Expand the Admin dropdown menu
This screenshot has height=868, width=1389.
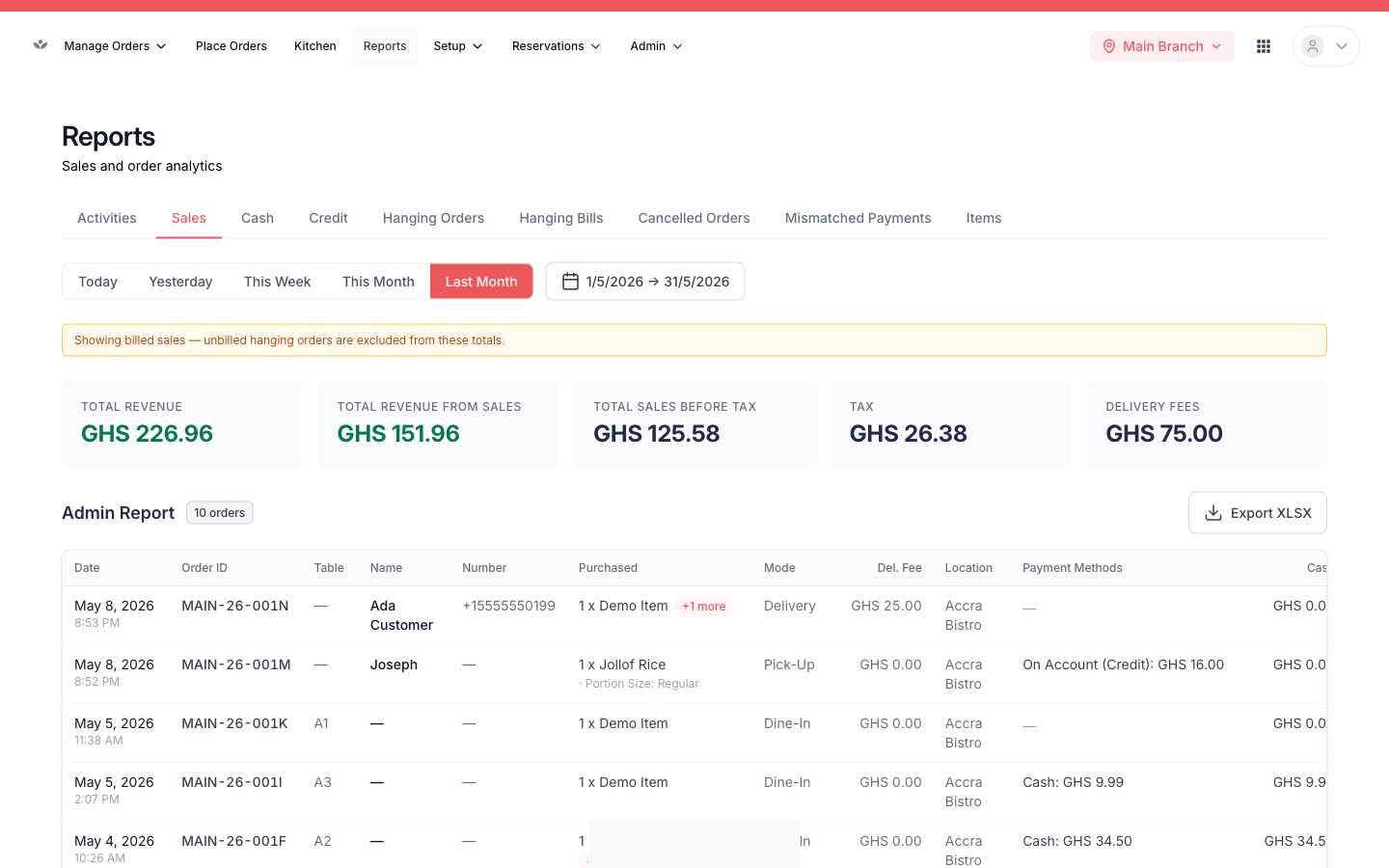[656, 46]
